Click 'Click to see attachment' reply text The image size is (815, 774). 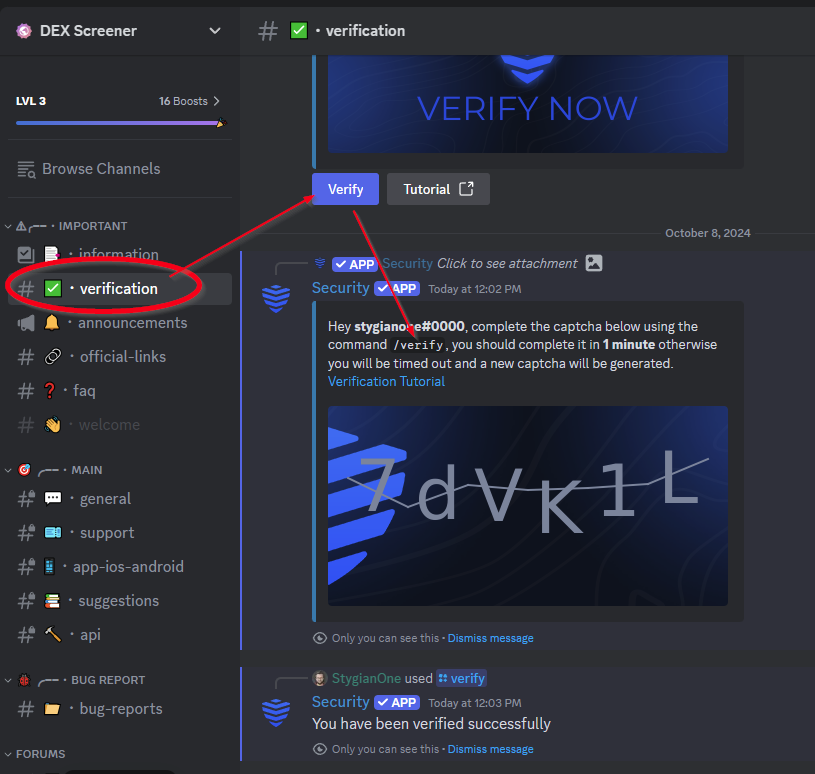point(507,264)
